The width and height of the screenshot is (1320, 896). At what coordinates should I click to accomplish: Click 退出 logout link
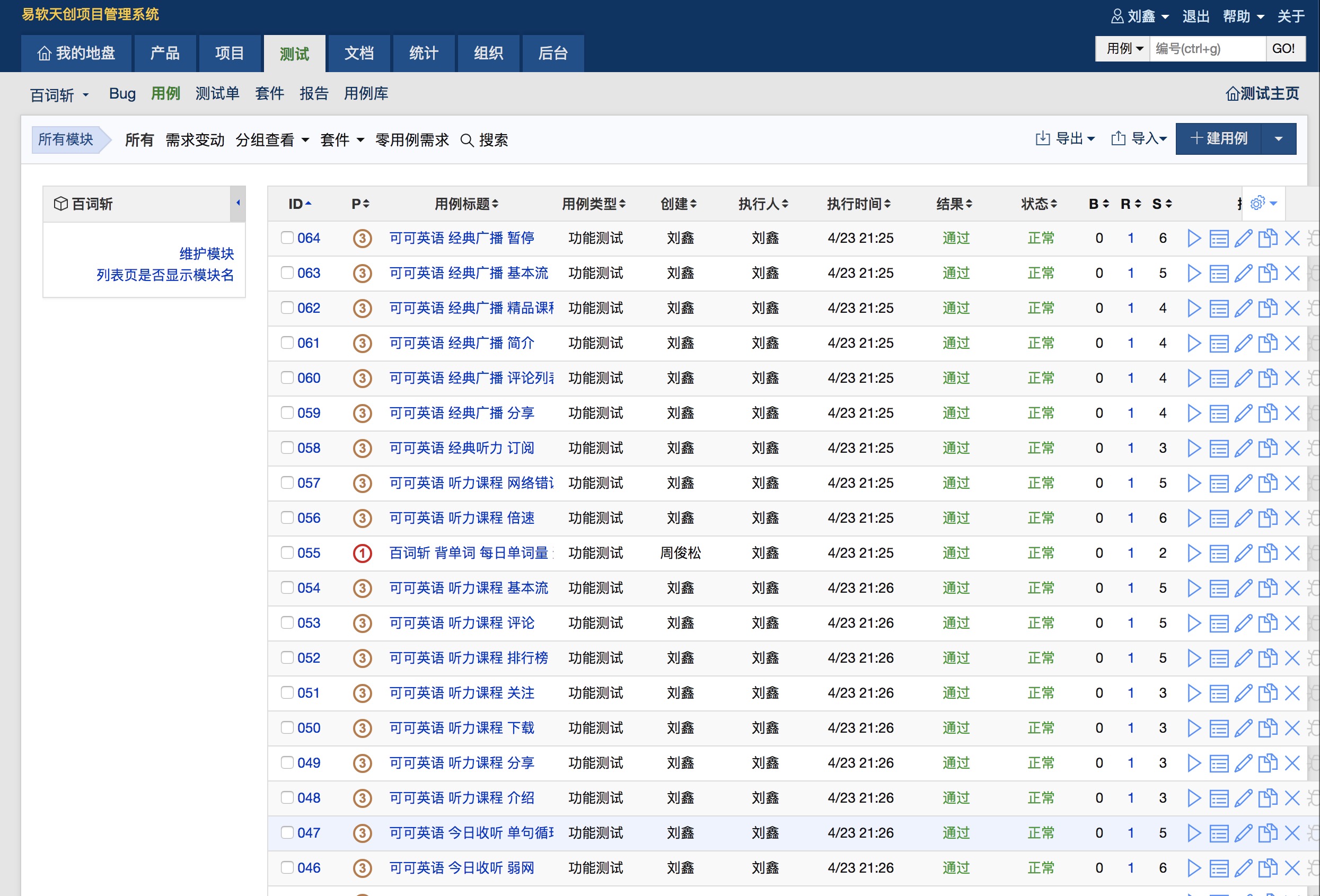(1195, 16)
